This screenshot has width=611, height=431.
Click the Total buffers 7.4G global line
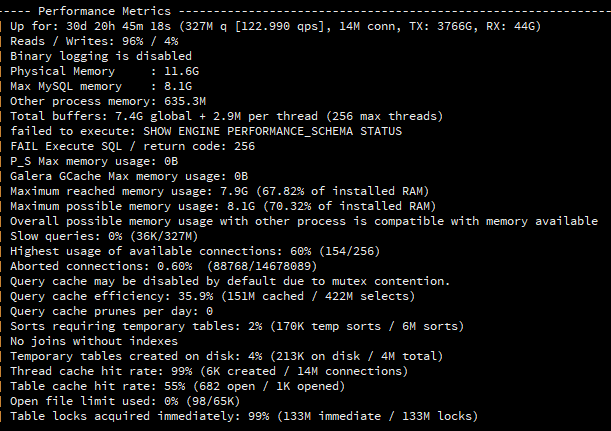pyautogui.click(x=226, y=116)
